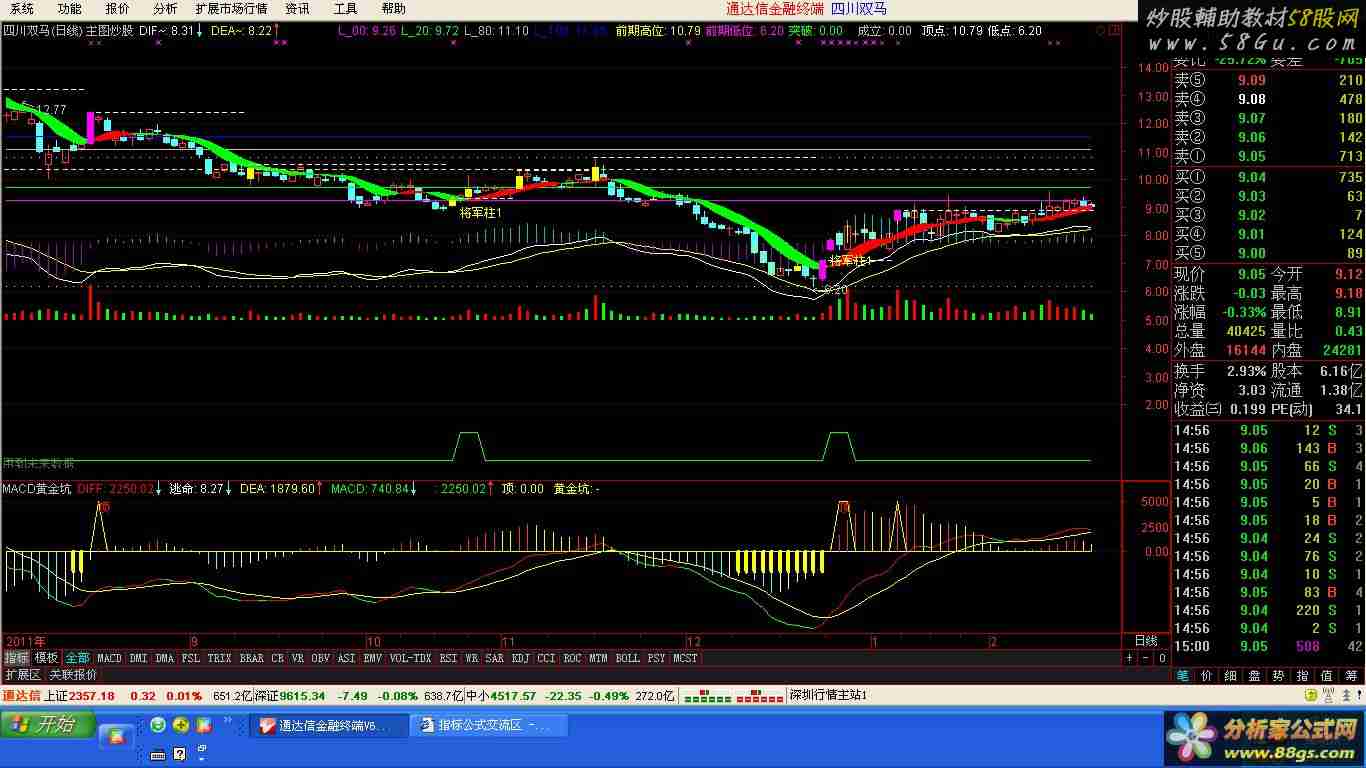Switch to the RSI indicator tab
Screen dimensions: 1366x768
click(x=448, y=658)
